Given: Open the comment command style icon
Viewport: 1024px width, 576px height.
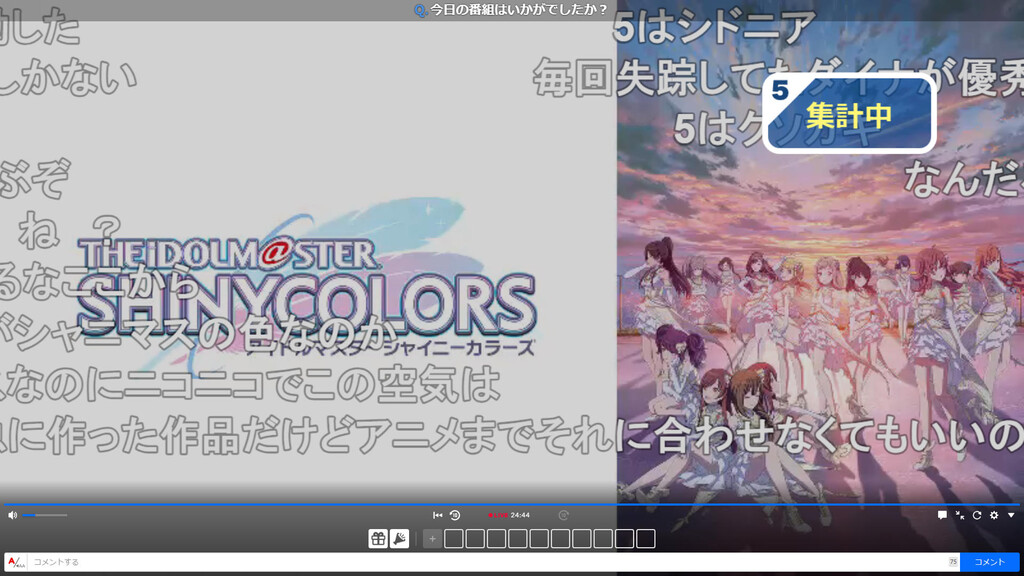Looking at the screenshot, I should point(16,562).
